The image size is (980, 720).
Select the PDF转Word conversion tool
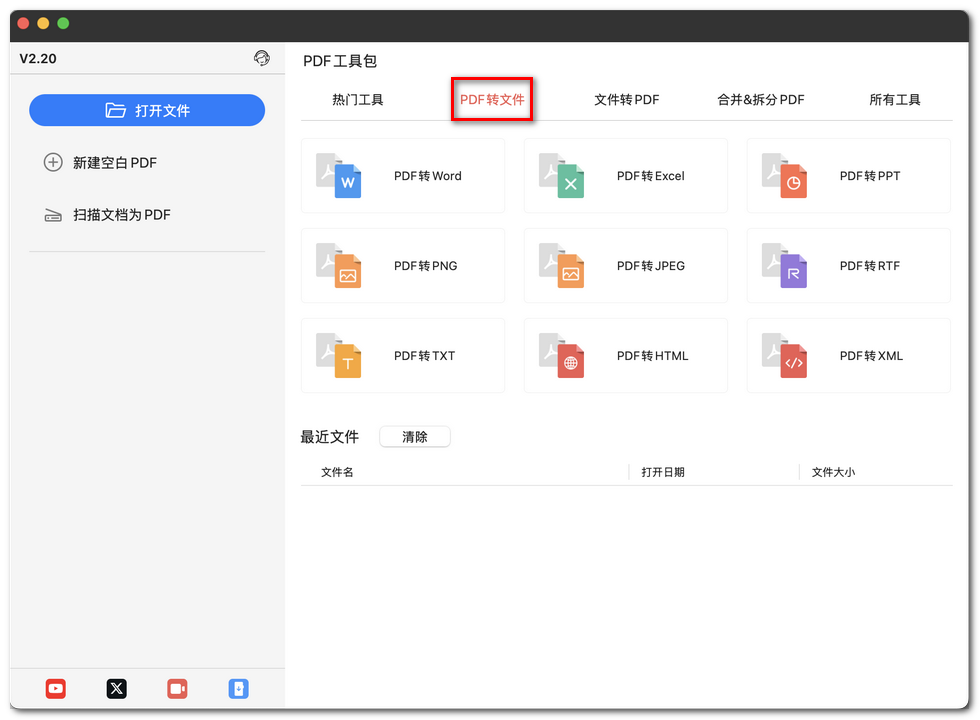point(403,176)
